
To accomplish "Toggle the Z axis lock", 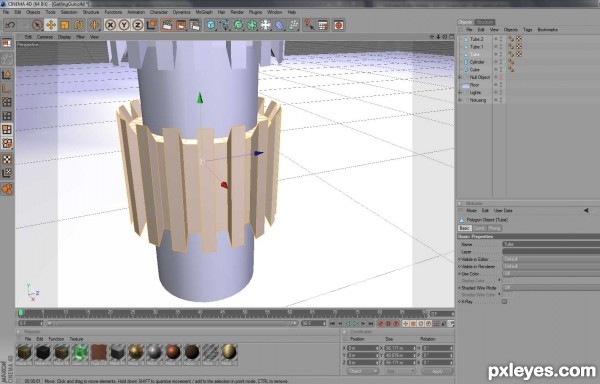I will click(x=137, y=25).
